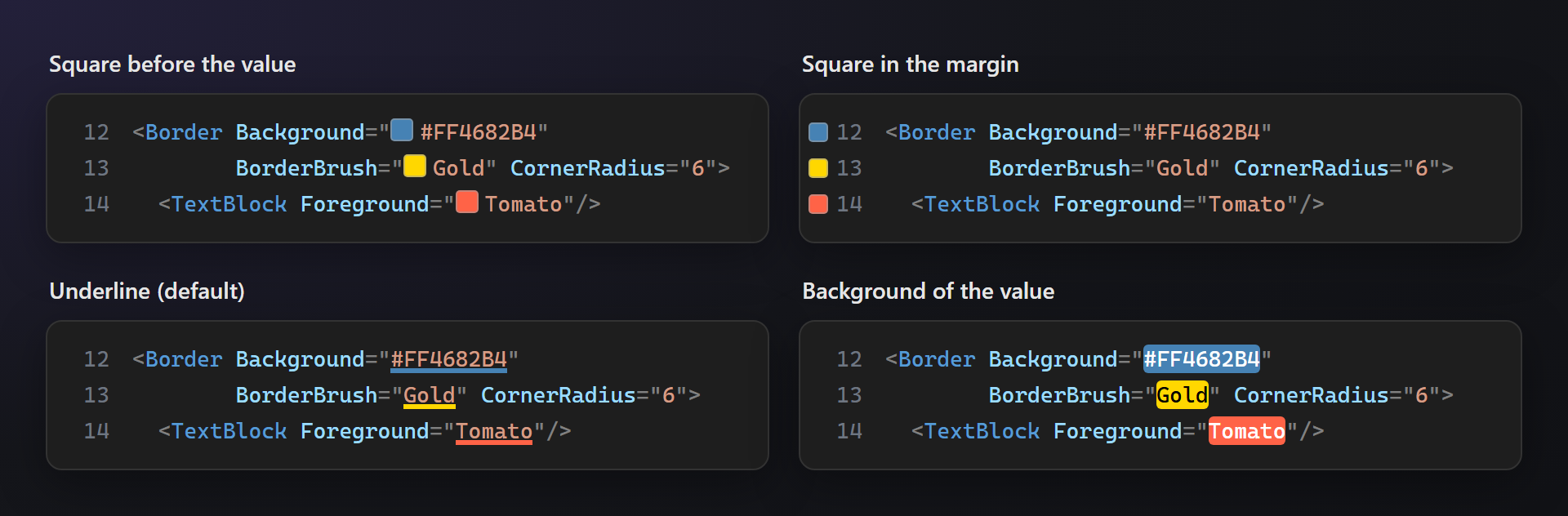The height and width of the screenshot is (516, 1568).
Task: Click line number 14 in 'Square in the margin'
Action: pos(849,204)
